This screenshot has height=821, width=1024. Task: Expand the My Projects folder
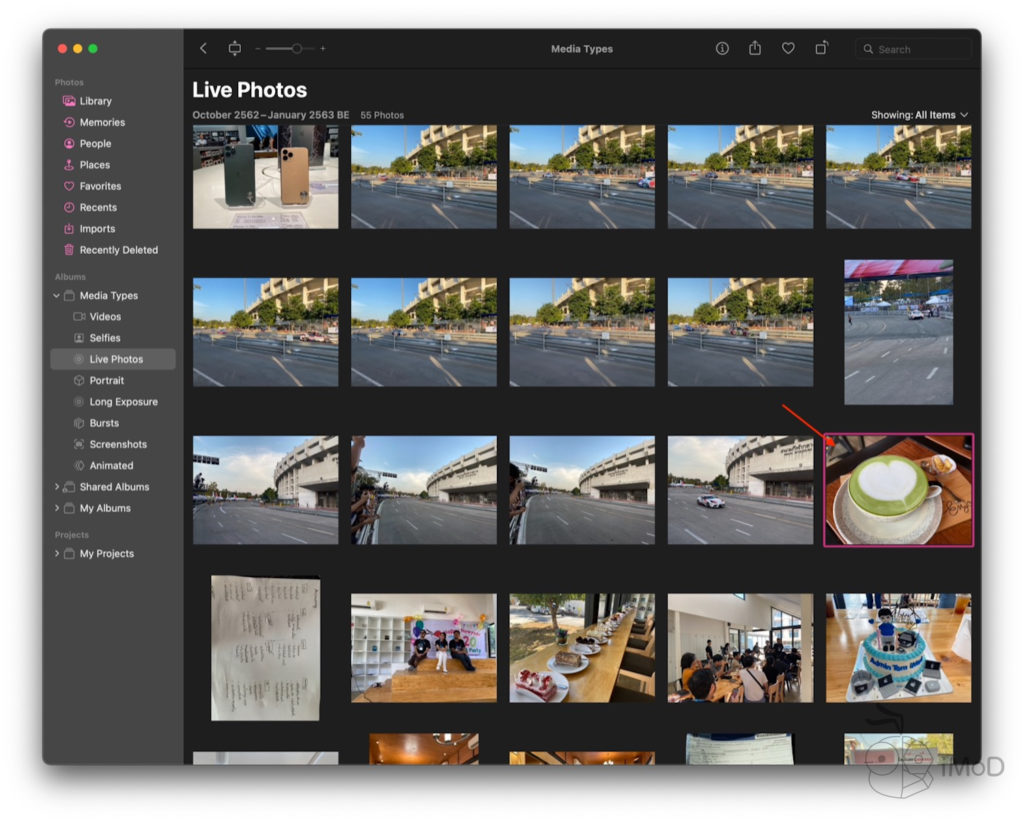(x=57, y=554)
